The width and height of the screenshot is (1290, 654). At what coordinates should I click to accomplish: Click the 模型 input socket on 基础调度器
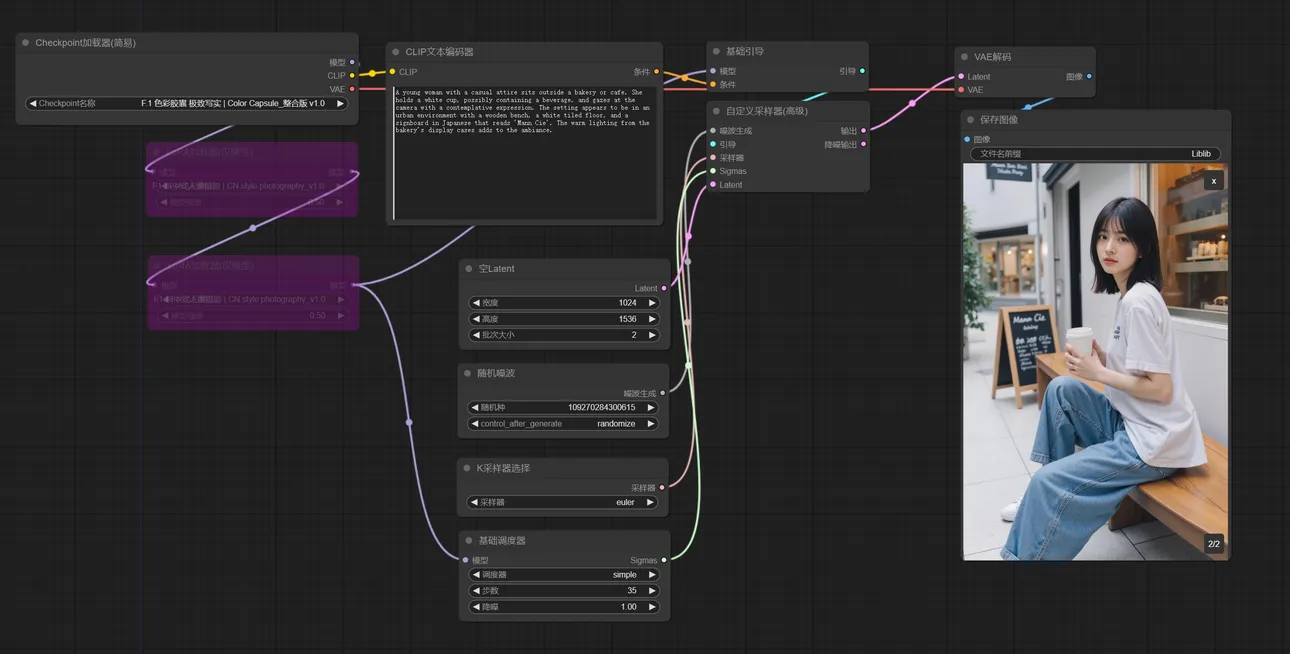tap(465, 560)
